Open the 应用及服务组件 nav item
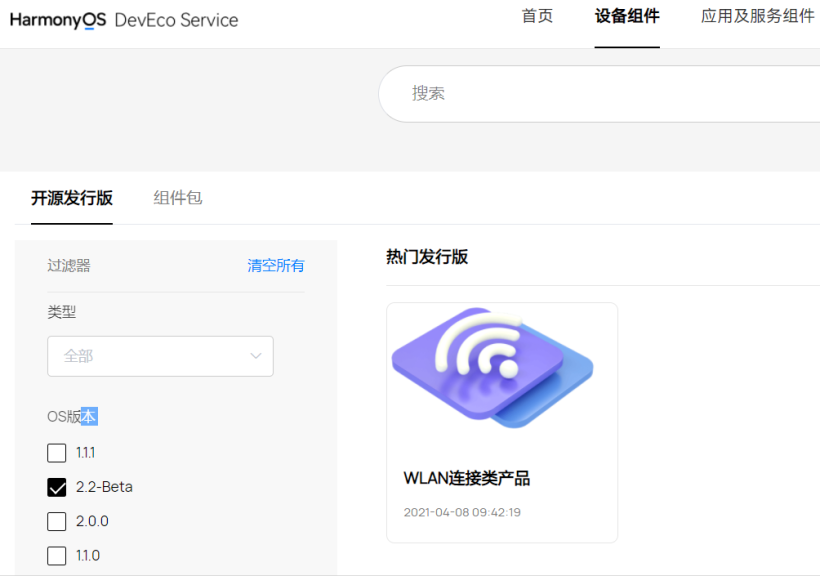The height and width of the screenshot is (576, 820). pyautogui.click(x=758, y=16)
